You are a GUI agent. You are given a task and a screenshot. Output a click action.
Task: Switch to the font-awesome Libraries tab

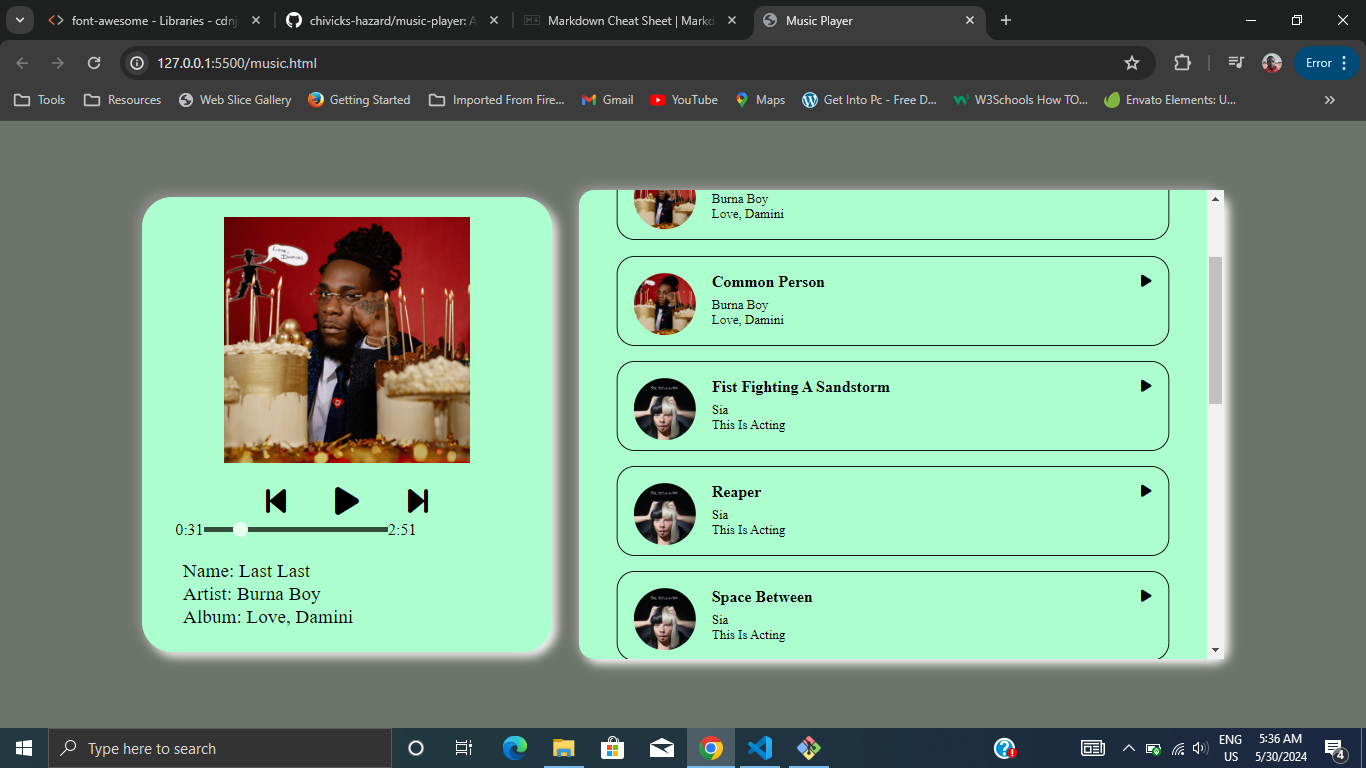154,20
